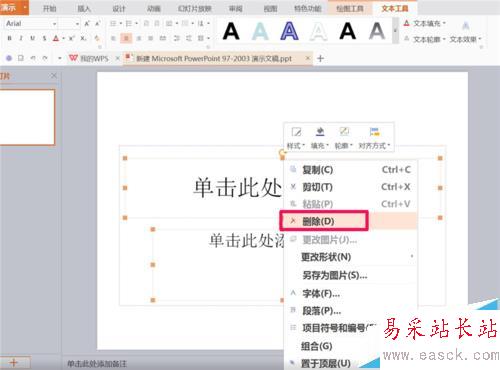
Task: Select the black bold A text style
Action: 348,31
